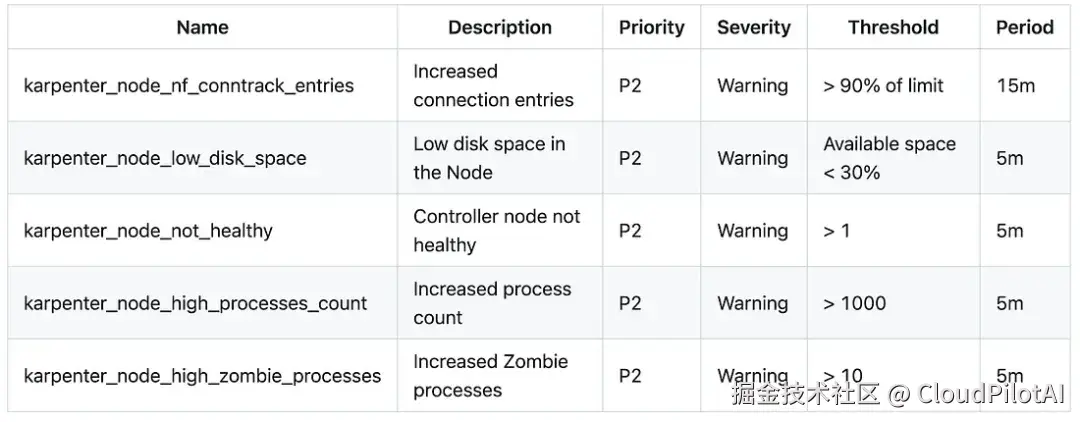Image resolution: width=1080 pixels, height=422 pixels.
Task: Click the Severity column header
Action: [x=754, y=28]
